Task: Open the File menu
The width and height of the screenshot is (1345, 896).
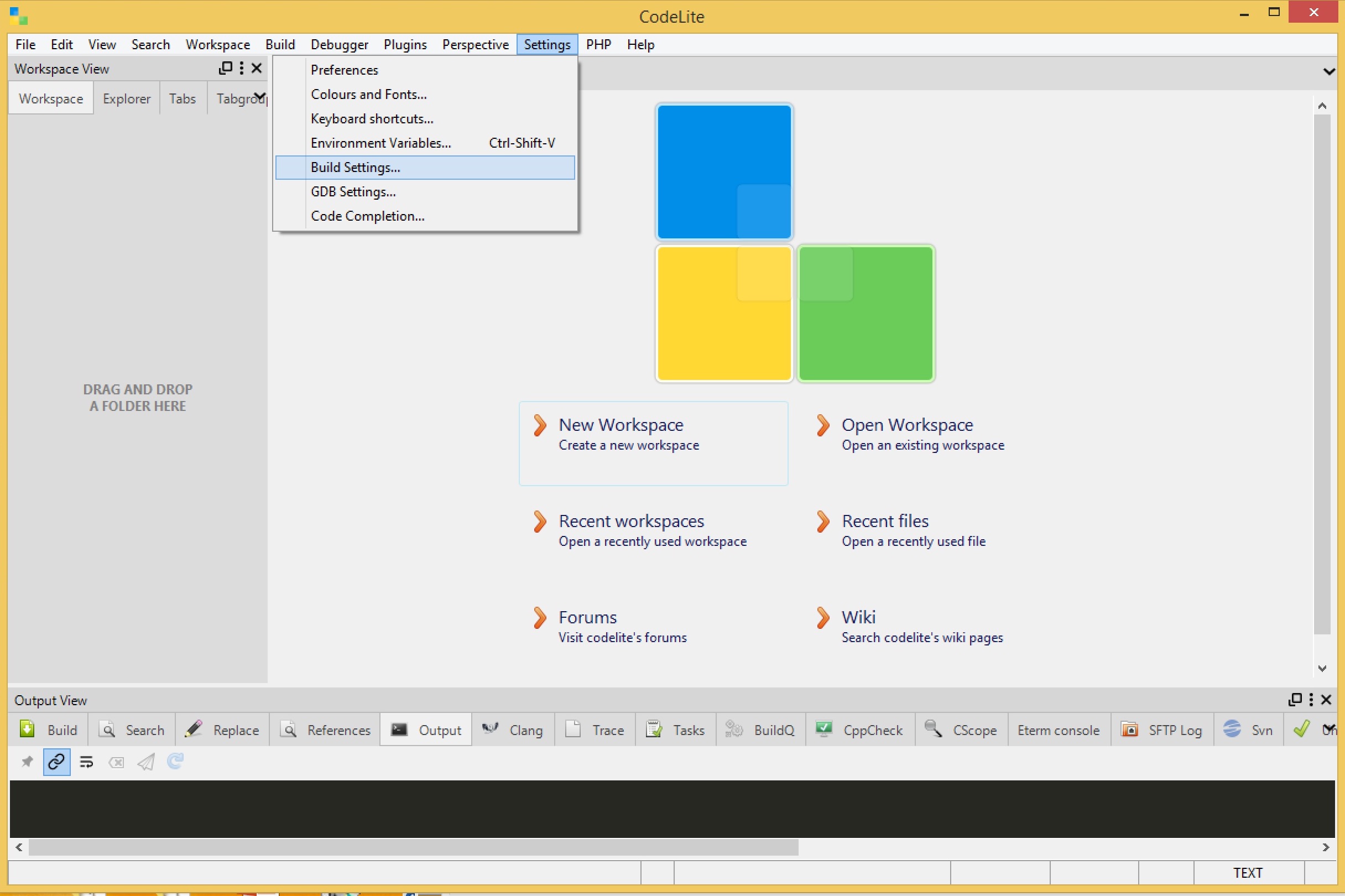Action: point(25,44)
